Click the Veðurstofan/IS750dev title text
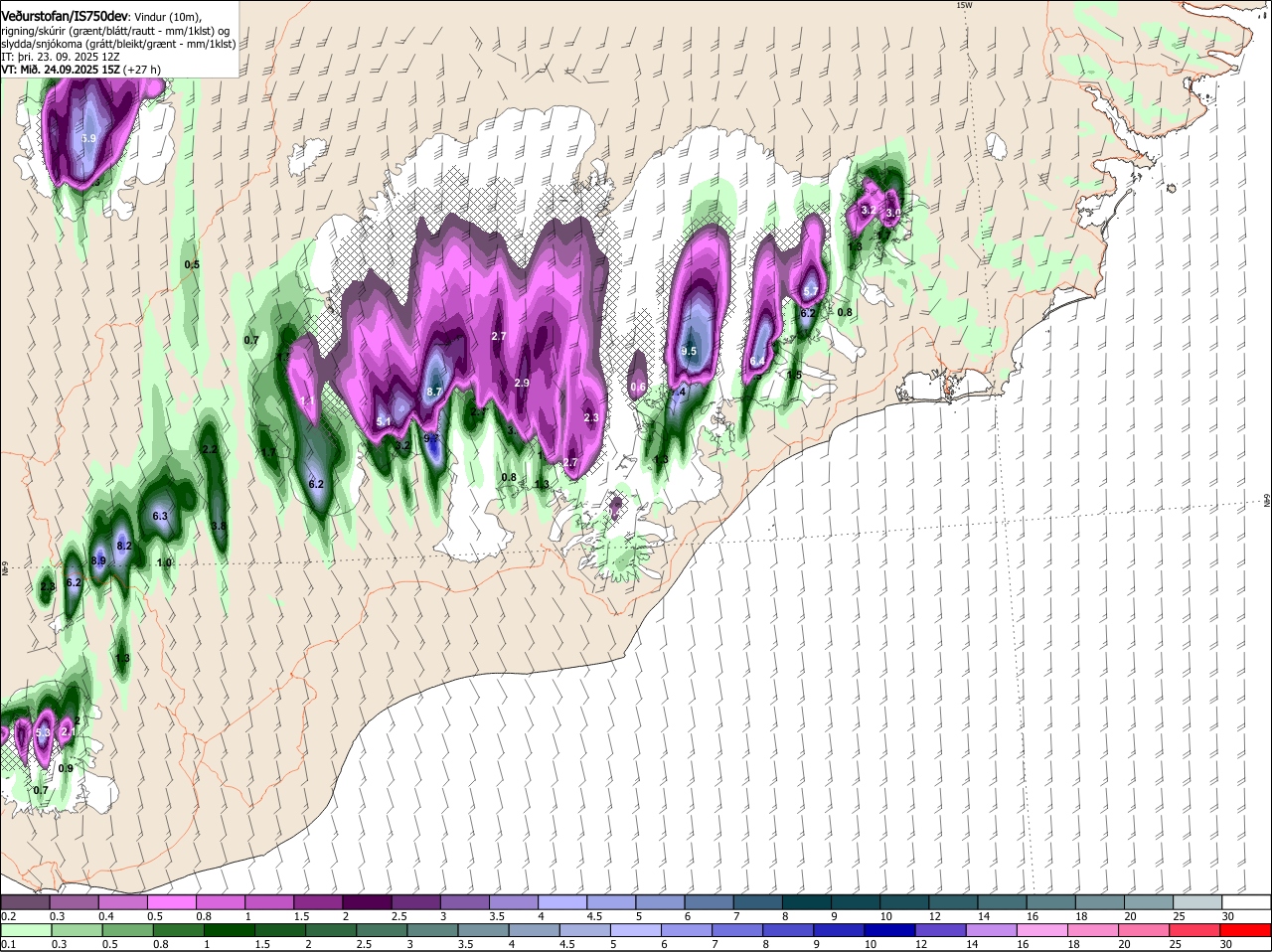 tap(65, 17)
